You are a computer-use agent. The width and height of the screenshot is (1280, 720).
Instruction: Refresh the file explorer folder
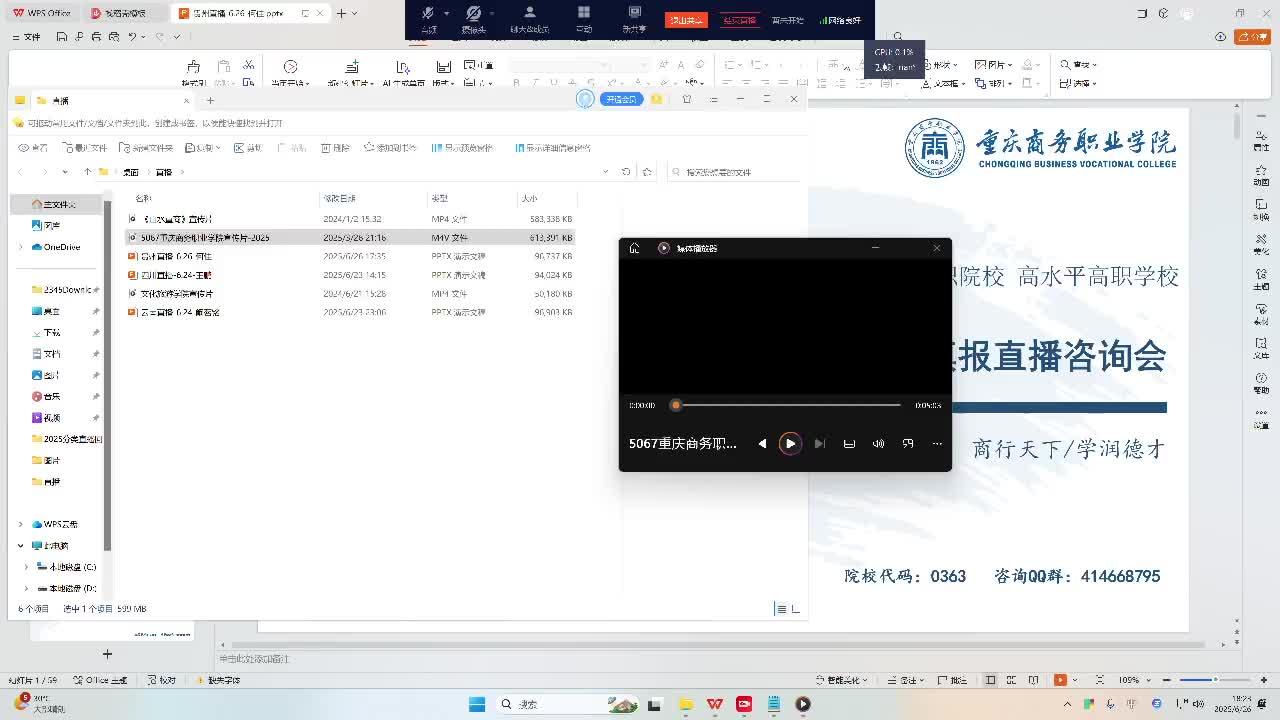click(x=626, y=172)
